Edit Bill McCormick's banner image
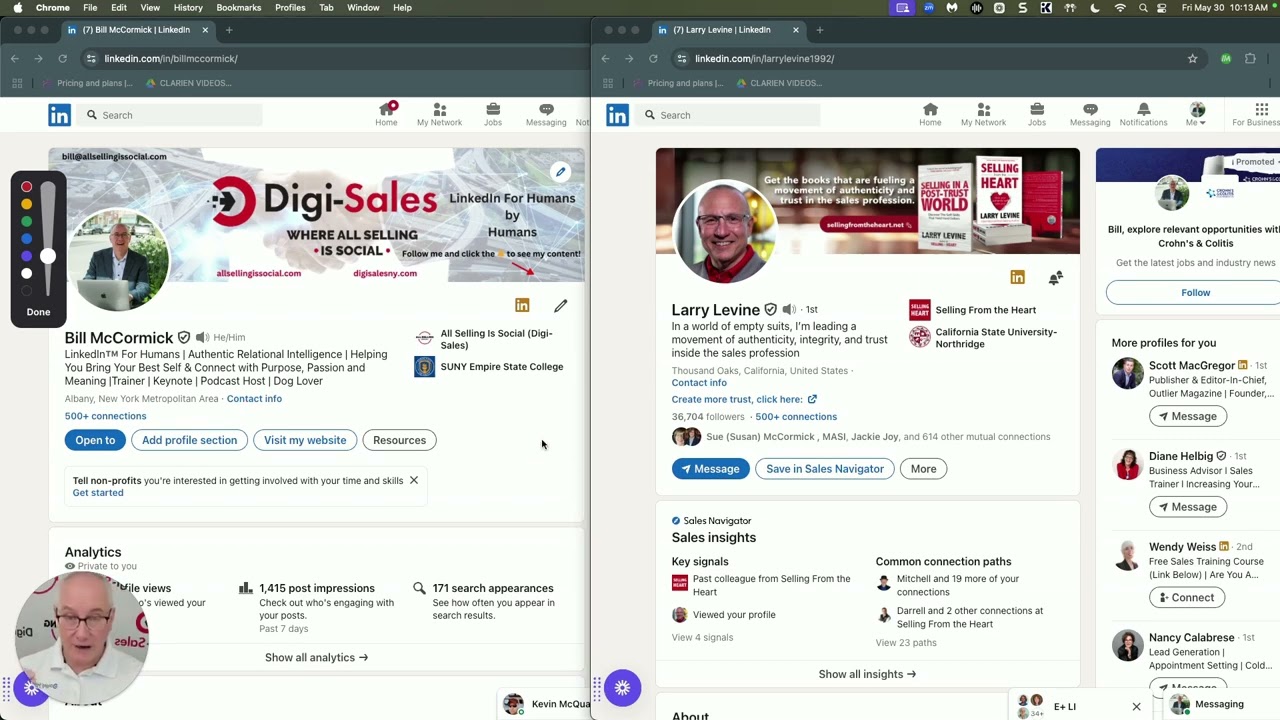This screenshot has width=1280, height=720. (x=560, y=172)
